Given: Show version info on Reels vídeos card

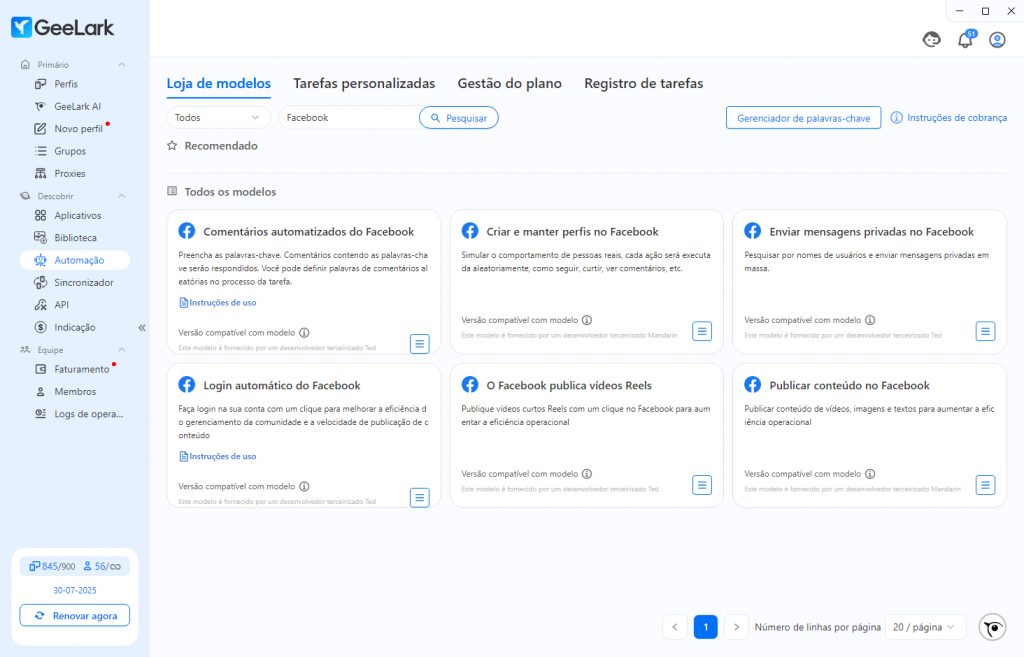Looking at the screenshot, I should point(587,474).
